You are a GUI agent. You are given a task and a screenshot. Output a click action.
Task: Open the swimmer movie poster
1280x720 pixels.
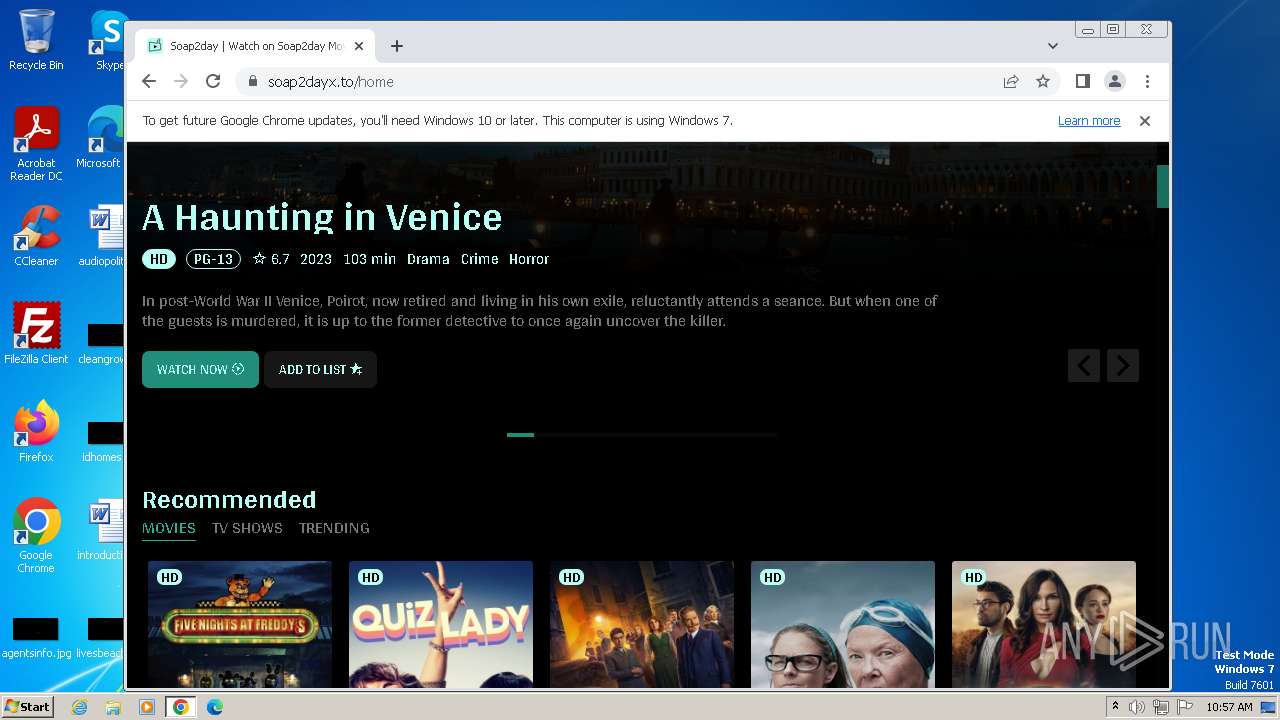click(x=843, y=624)
